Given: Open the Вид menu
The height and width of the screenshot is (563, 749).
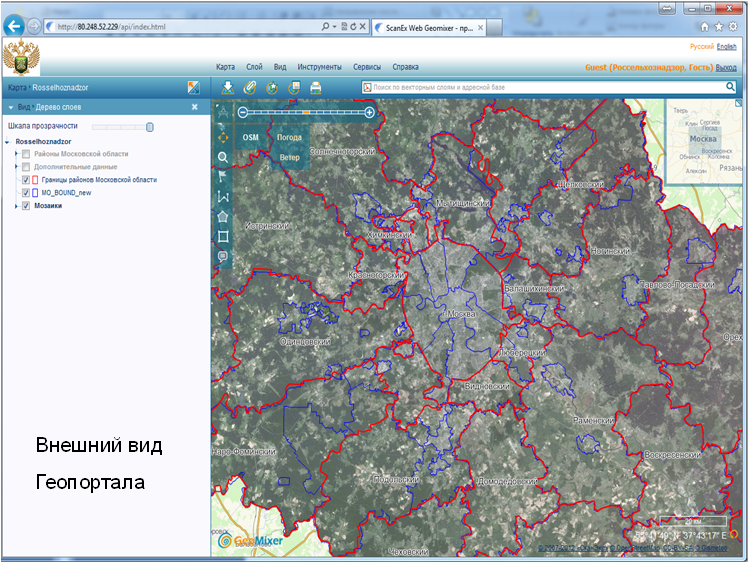Looking at the screenshot, I should [x=280, y=67].
